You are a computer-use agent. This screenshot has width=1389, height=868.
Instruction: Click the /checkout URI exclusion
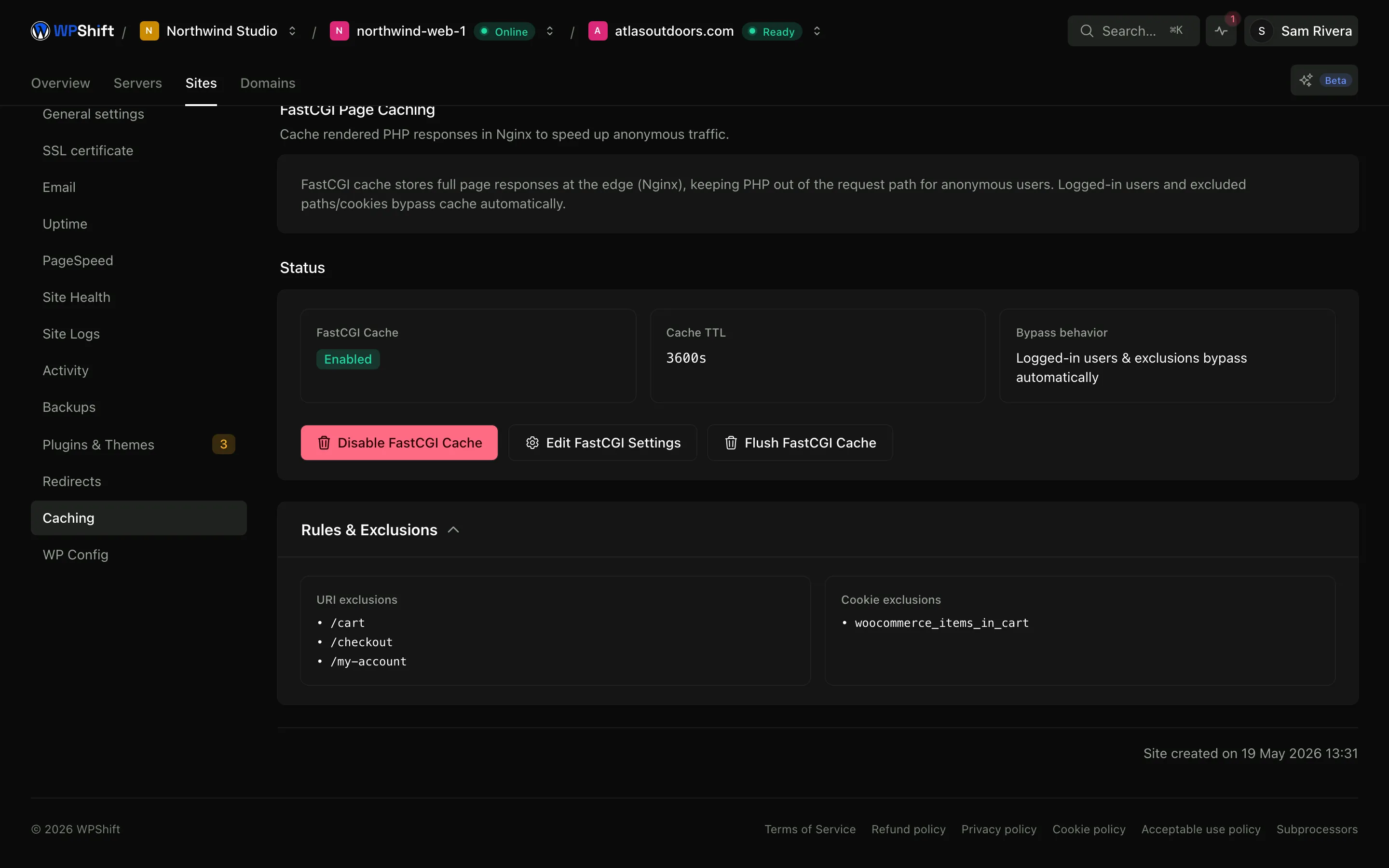coord(362,642)
